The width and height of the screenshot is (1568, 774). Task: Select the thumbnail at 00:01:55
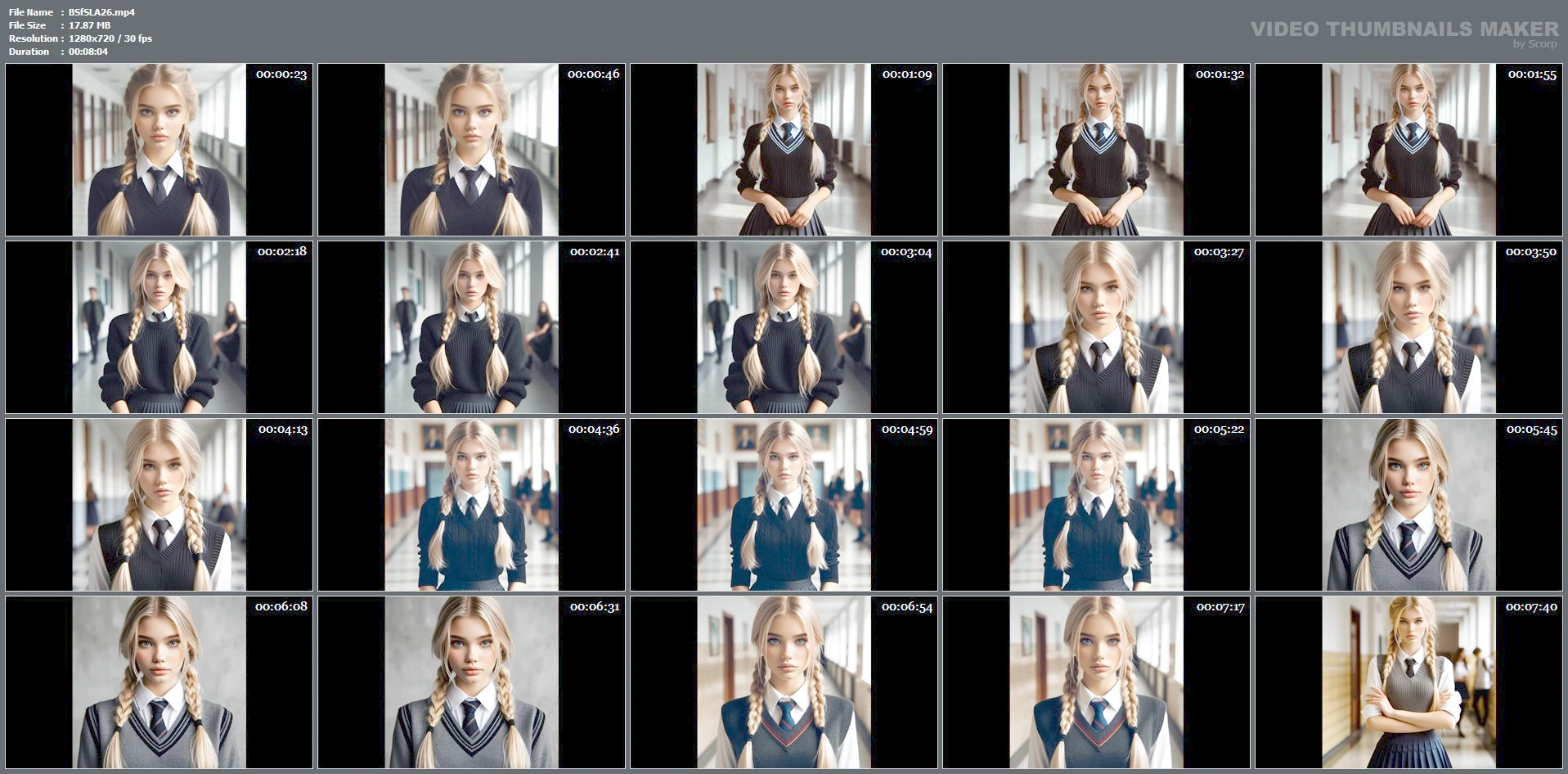(1409, 150)
